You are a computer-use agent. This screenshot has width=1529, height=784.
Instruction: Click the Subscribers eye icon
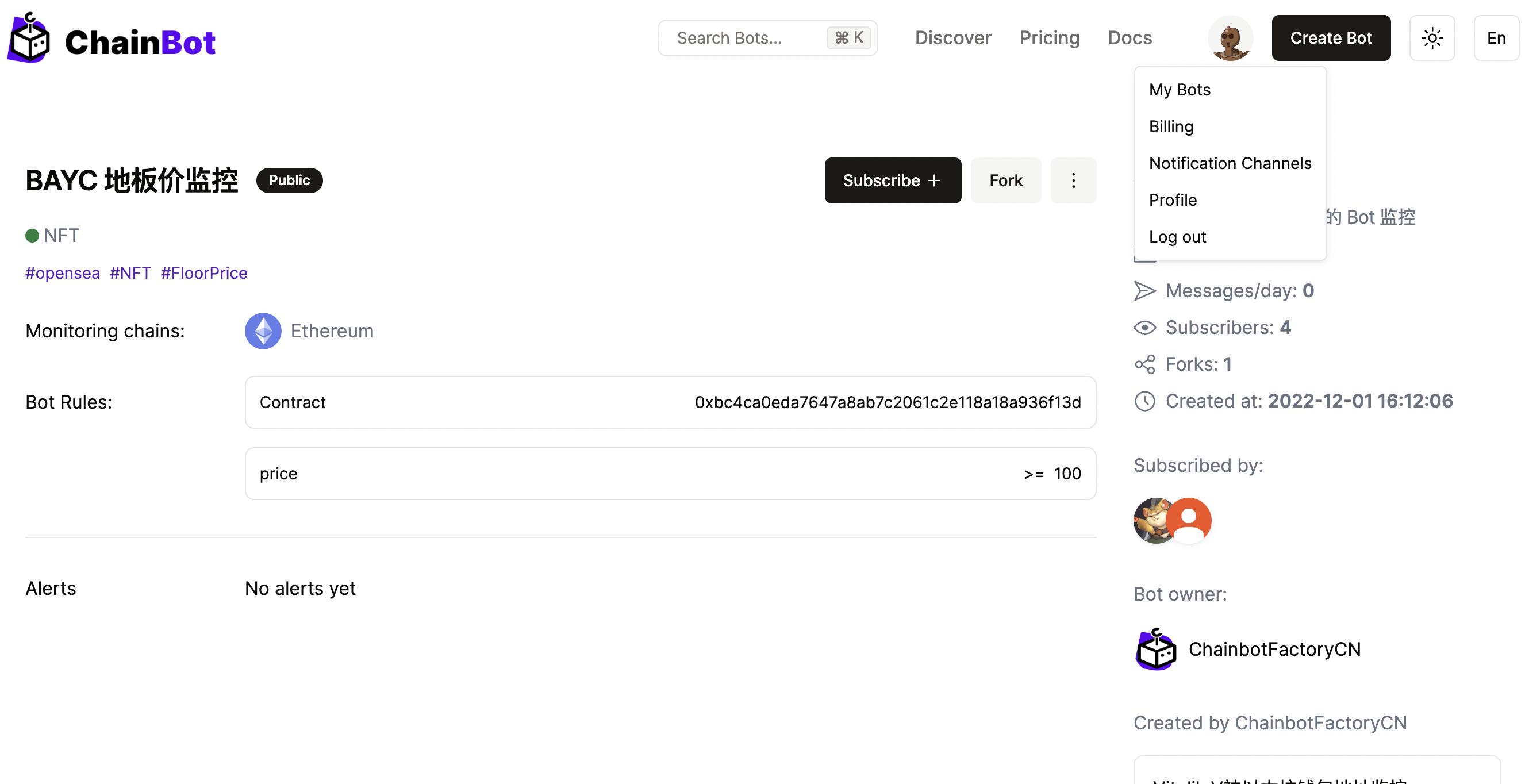pyautogui.click(x=1144, y=328)
